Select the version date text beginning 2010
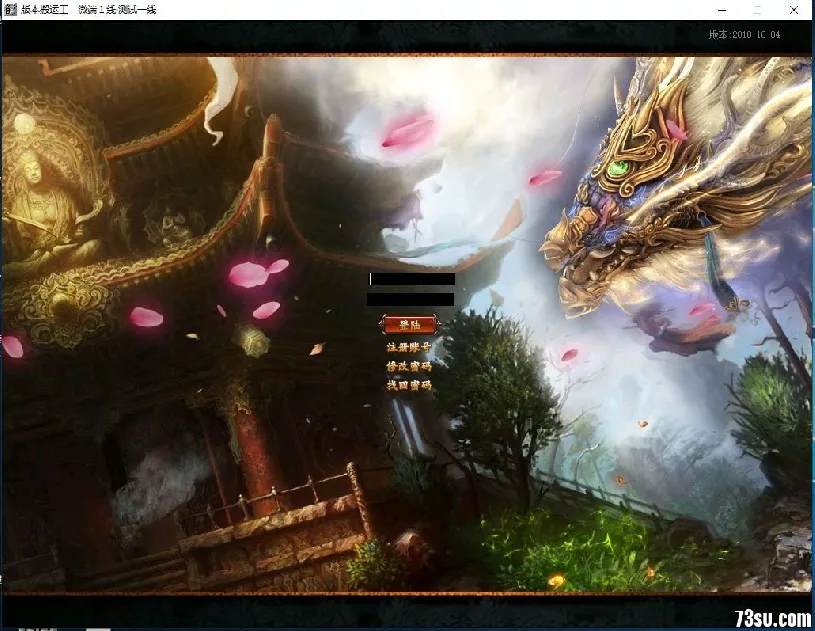815x631 pixels. point(756,34)
